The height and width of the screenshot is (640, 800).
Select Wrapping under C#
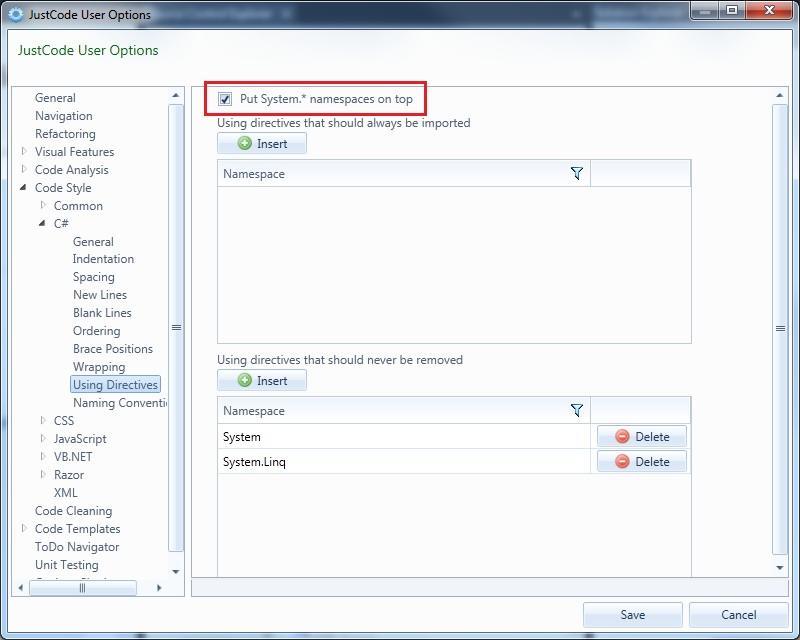(99, 367)
